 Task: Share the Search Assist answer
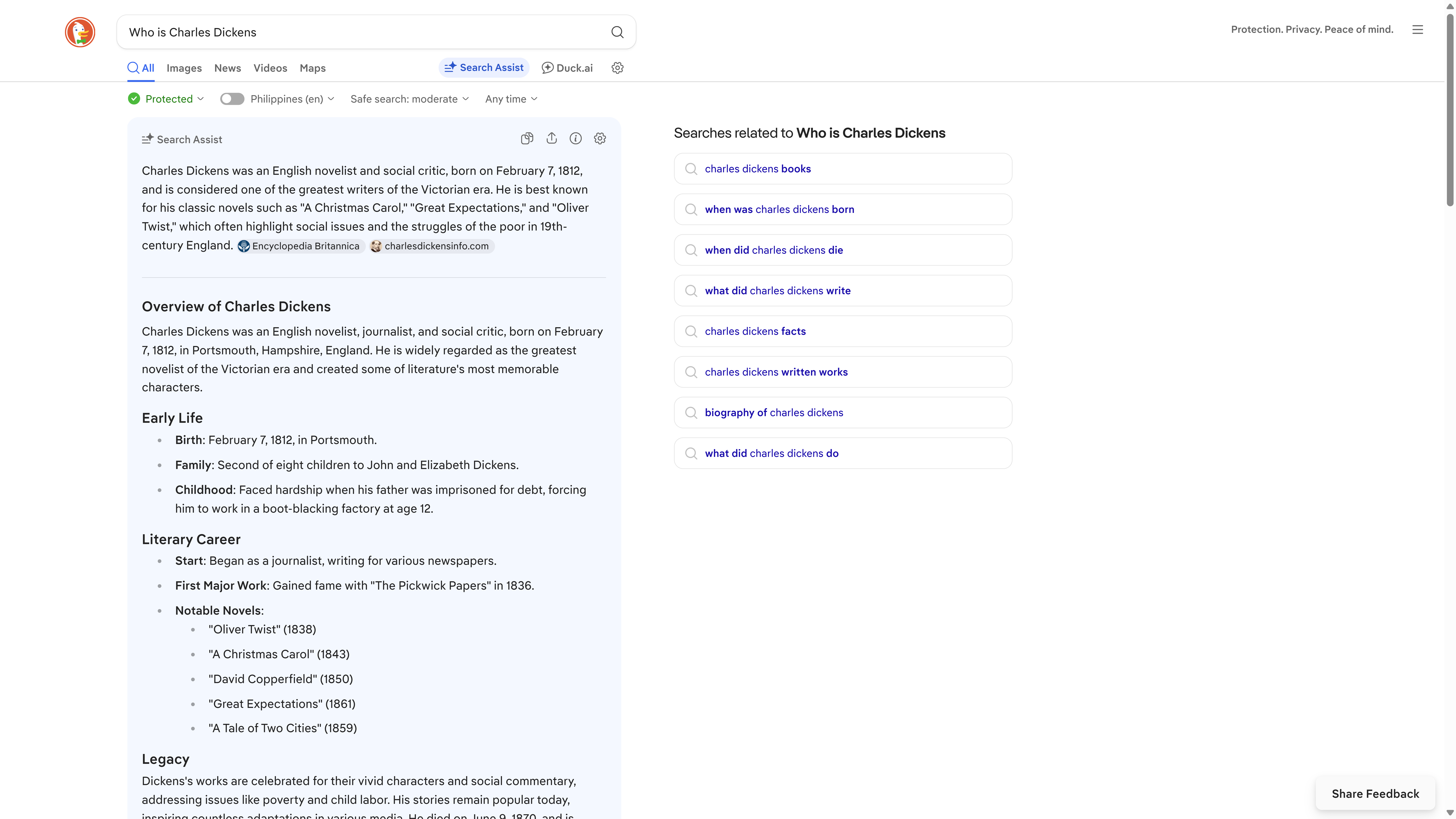pos(552,138)
